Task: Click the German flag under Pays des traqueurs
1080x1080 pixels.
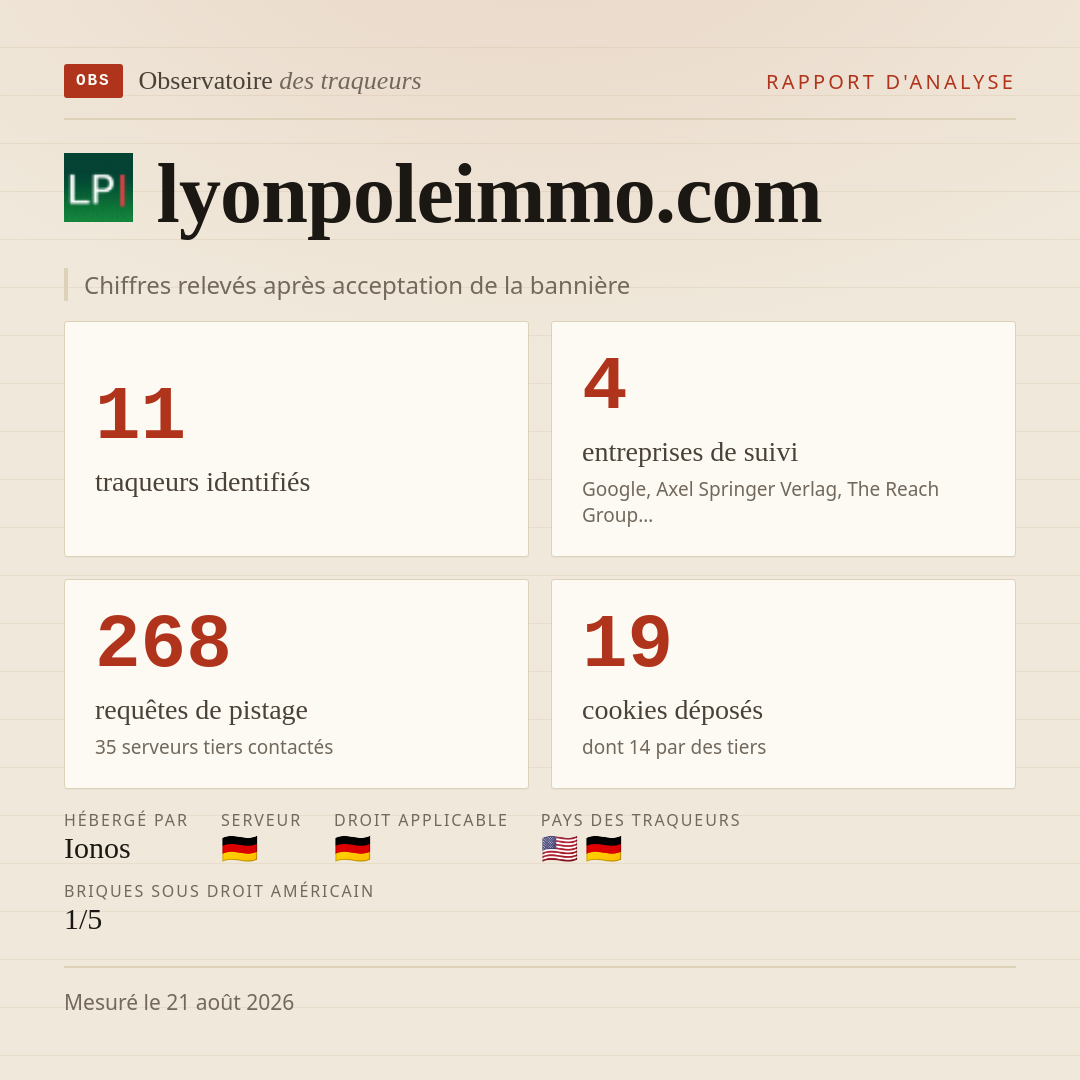Action: coord(603,849)
